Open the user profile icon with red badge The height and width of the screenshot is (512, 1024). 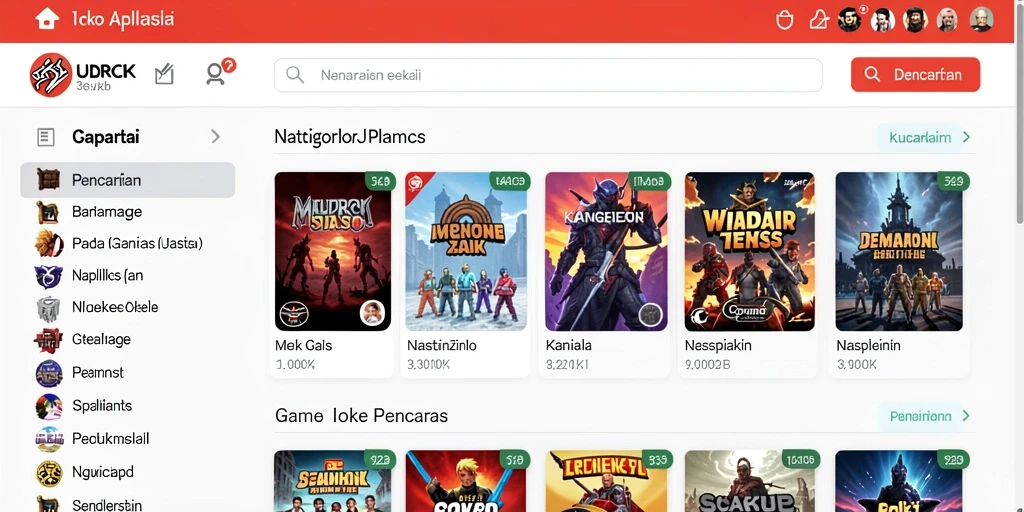tap(216, 74)
